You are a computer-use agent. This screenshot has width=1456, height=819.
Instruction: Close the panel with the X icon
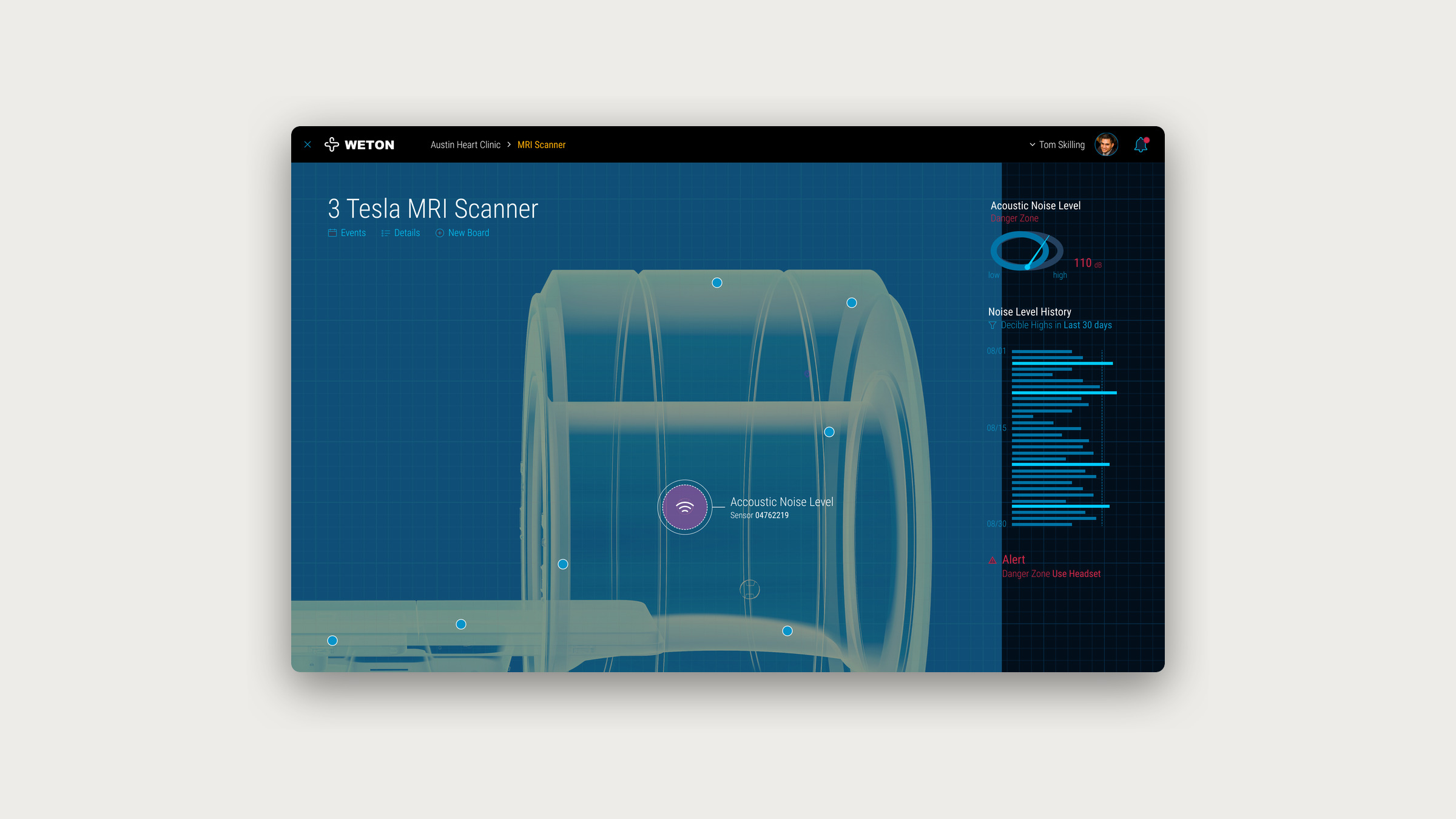click(308, 144)
